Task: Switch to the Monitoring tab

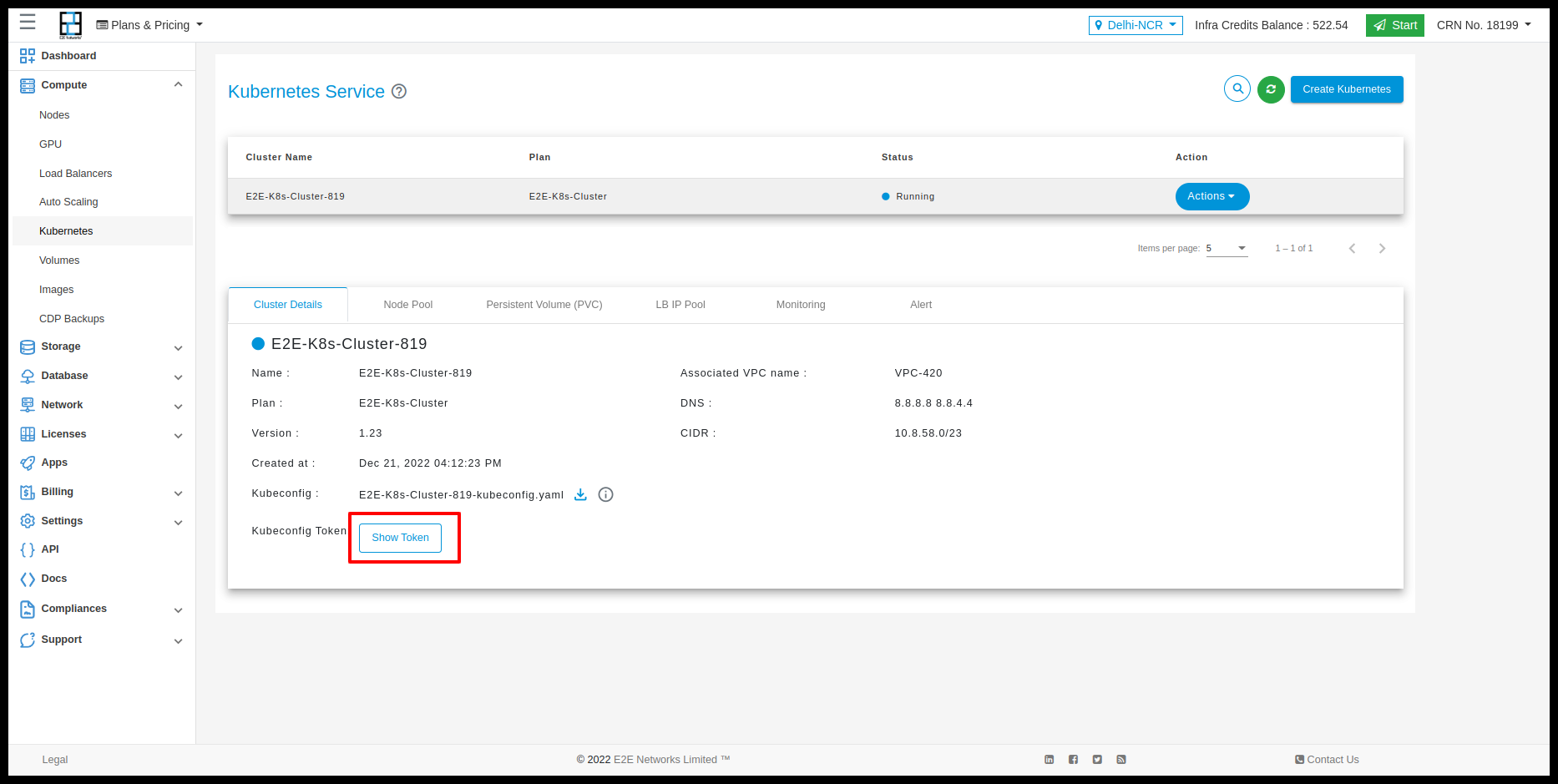Action: coord(801,305)
